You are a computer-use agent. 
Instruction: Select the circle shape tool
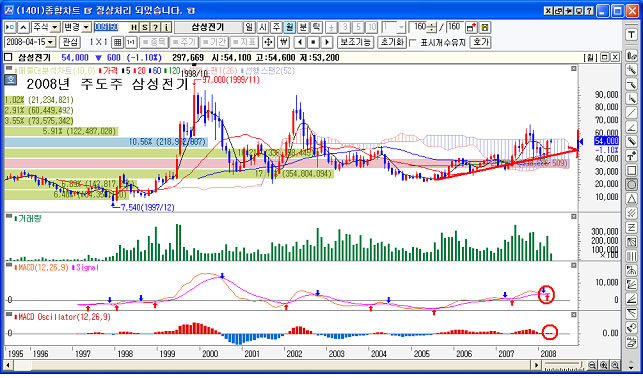[x=631, y=184]
